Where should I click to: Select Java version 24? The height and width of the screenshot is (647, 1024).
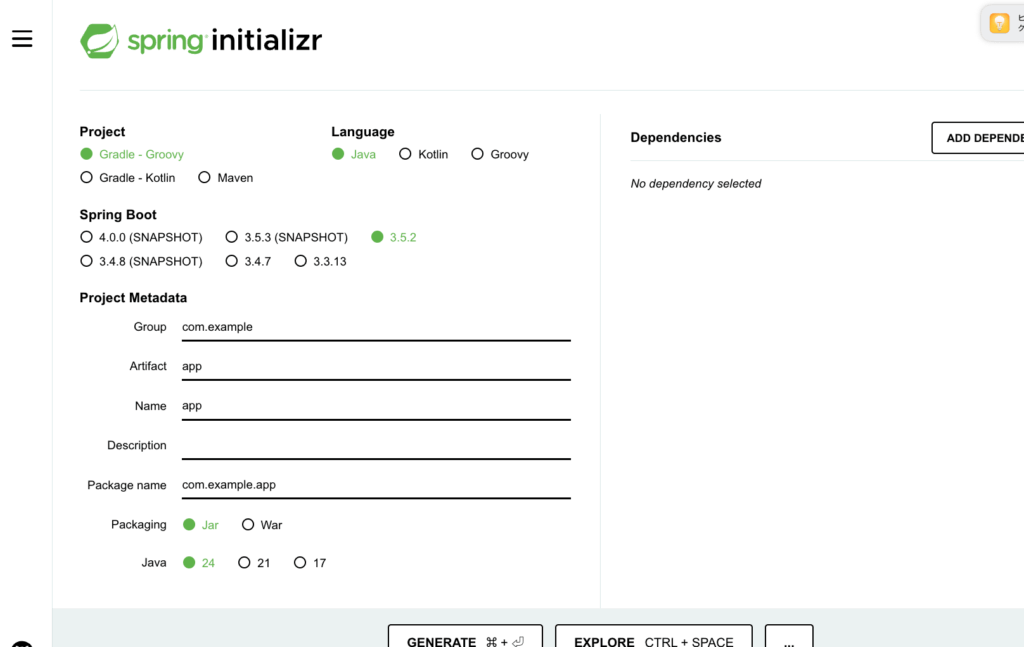199,563
